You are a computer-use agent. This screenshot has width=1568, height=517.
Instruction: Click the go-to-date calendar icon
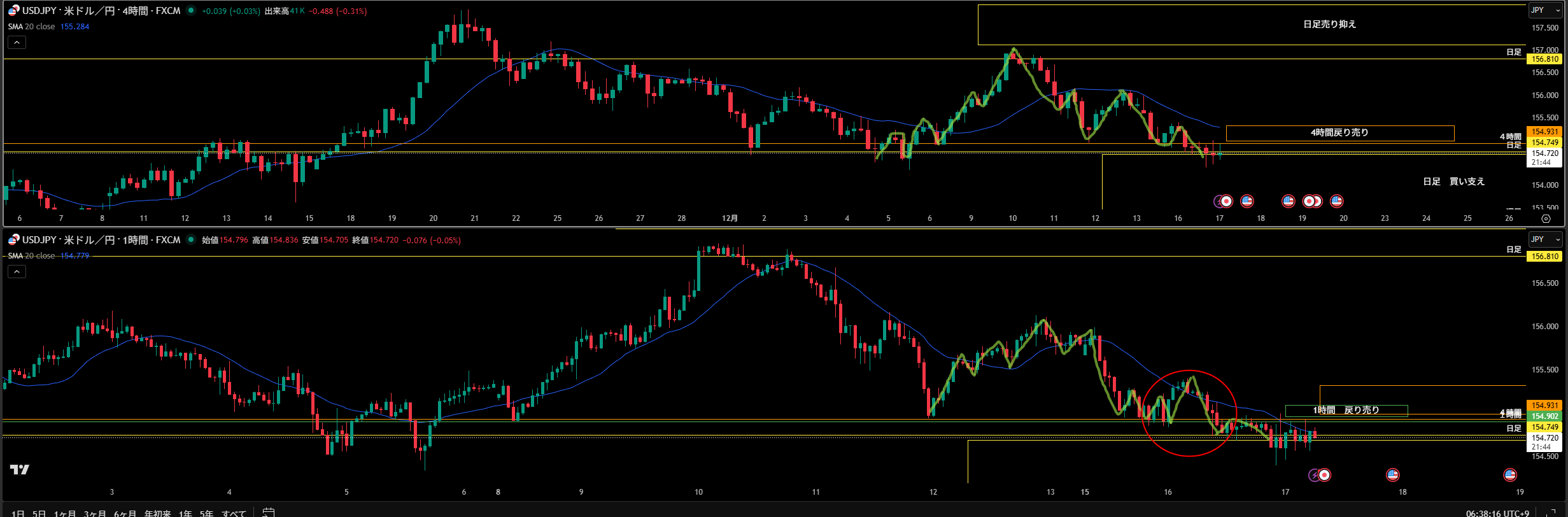pyautogui.click(x=269, y=512)
